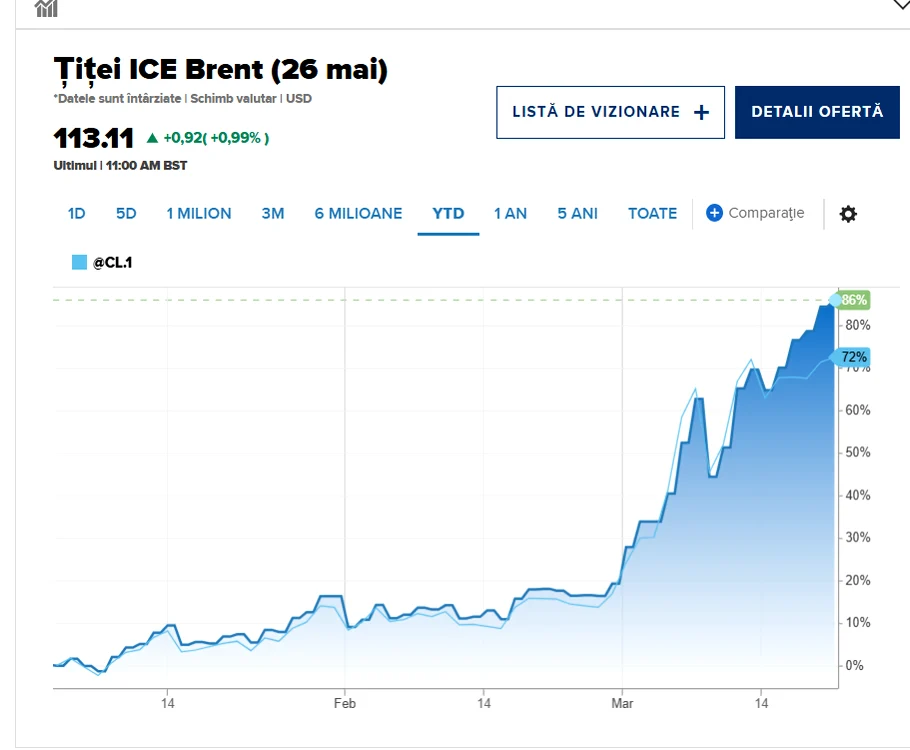The height and width of the screenshot is (750, 910).
Task: Click the chevron at top right corner
Action: pos(901,5)
